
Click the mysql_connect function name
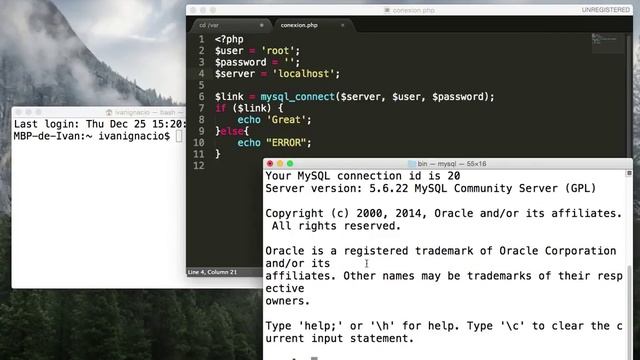[x=298, y=97]
